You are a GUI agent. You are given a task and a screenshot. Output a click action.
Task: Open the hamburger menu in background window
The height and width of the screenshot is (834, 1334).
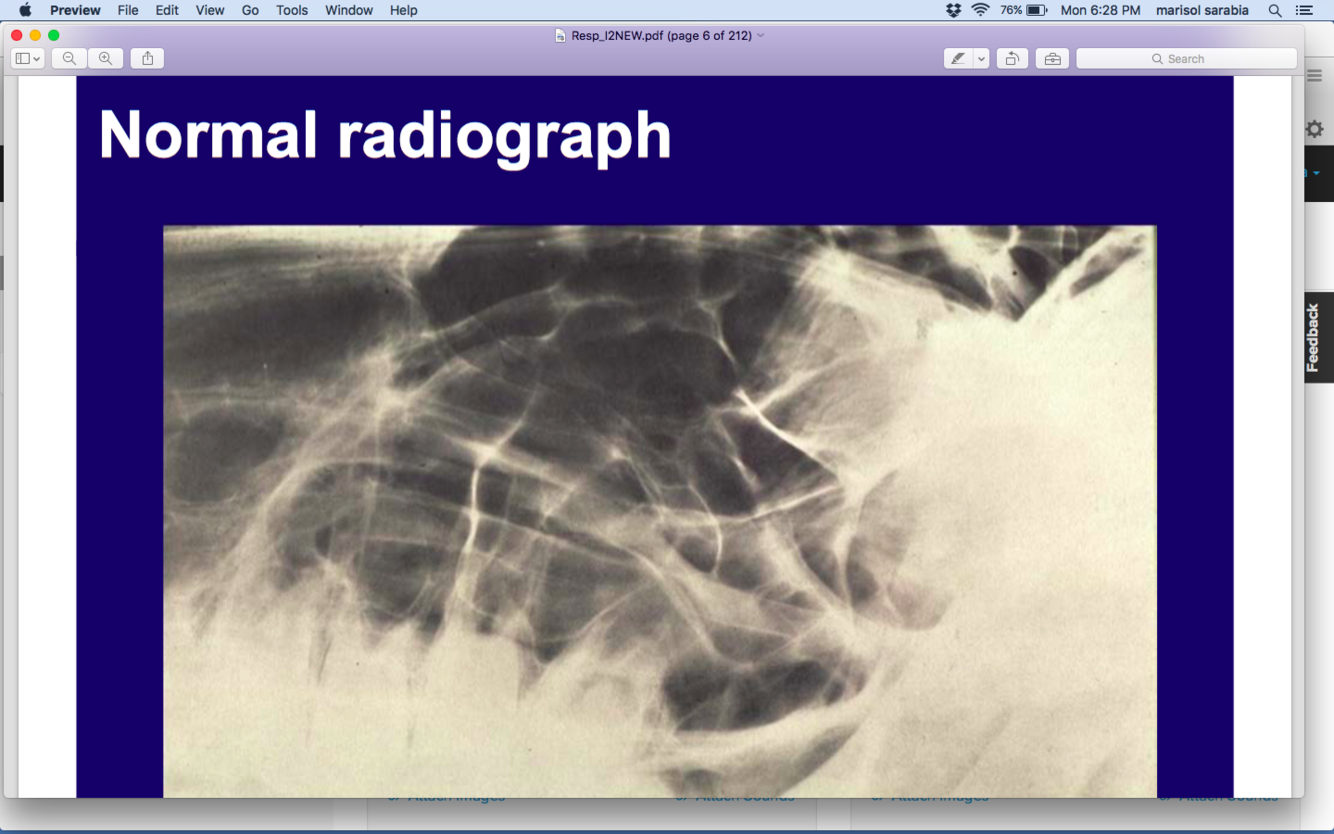(1315, 76)
